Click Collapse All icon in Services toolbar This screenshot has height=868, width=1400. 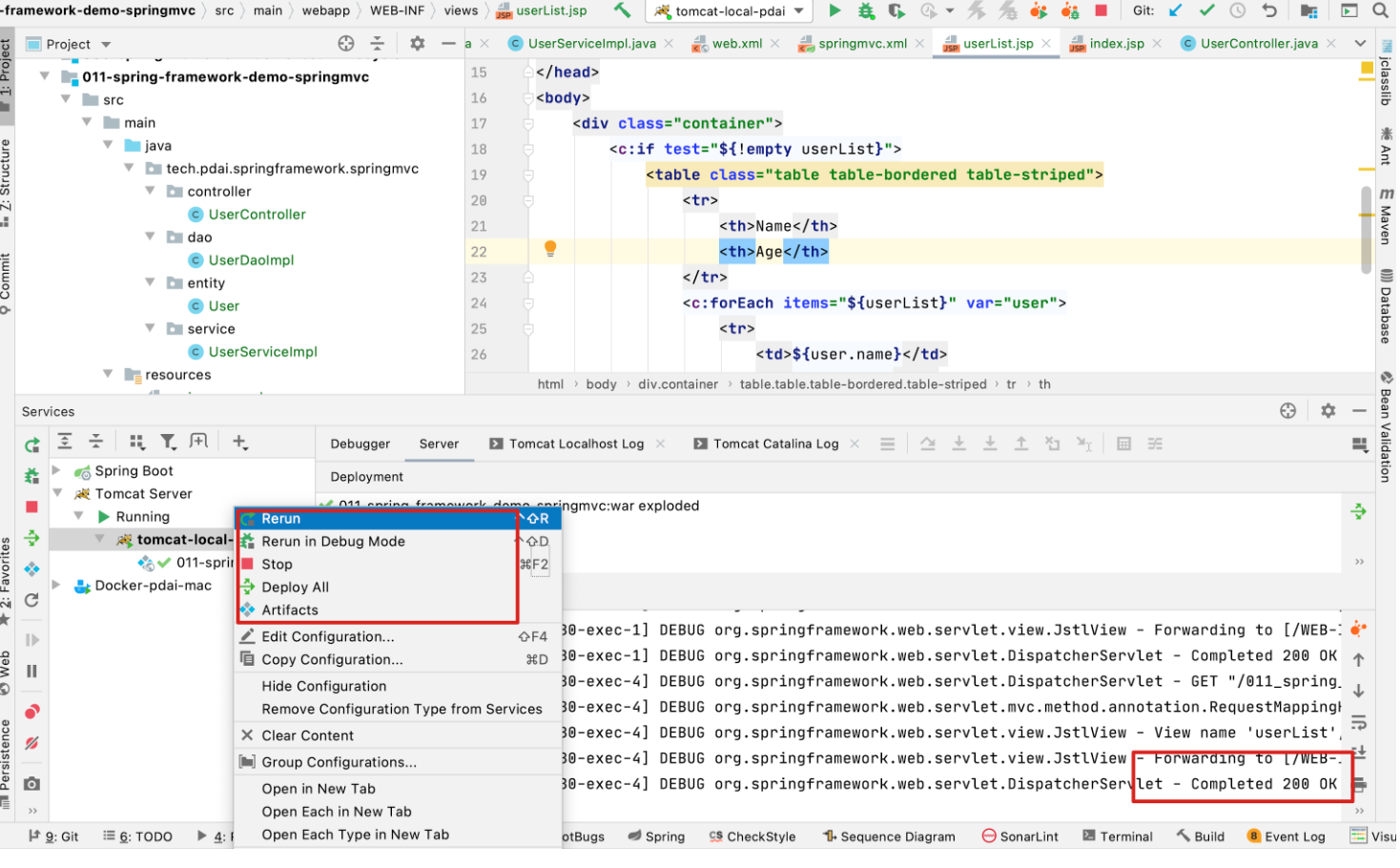pyautogui.click(x=96, y=442)
